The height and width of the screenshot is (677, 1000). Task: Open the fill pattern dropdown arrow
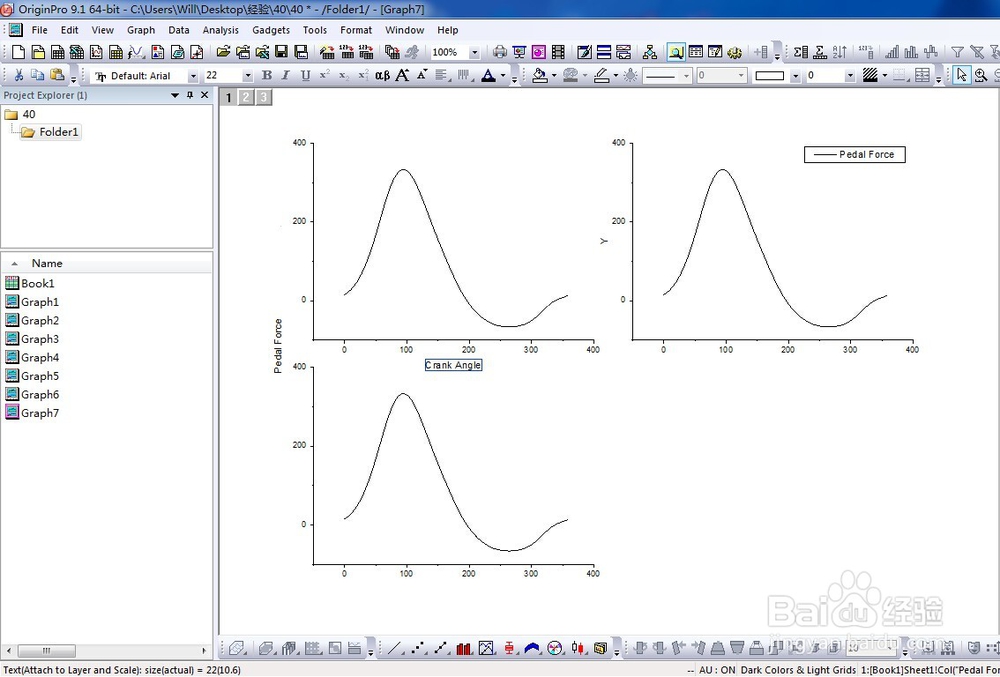(x=885, y=75)
